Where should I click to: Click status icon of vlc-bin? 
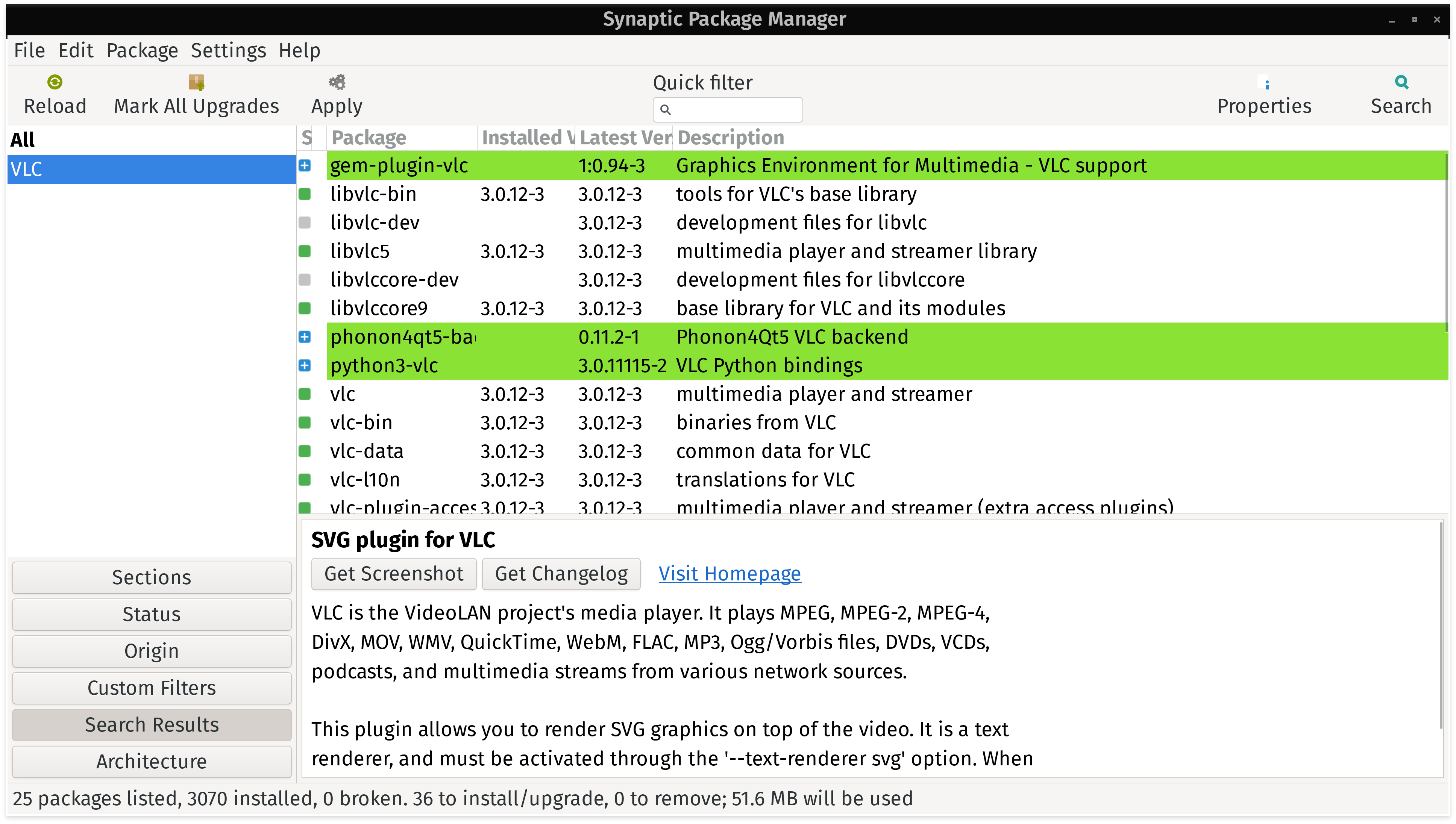305,423
